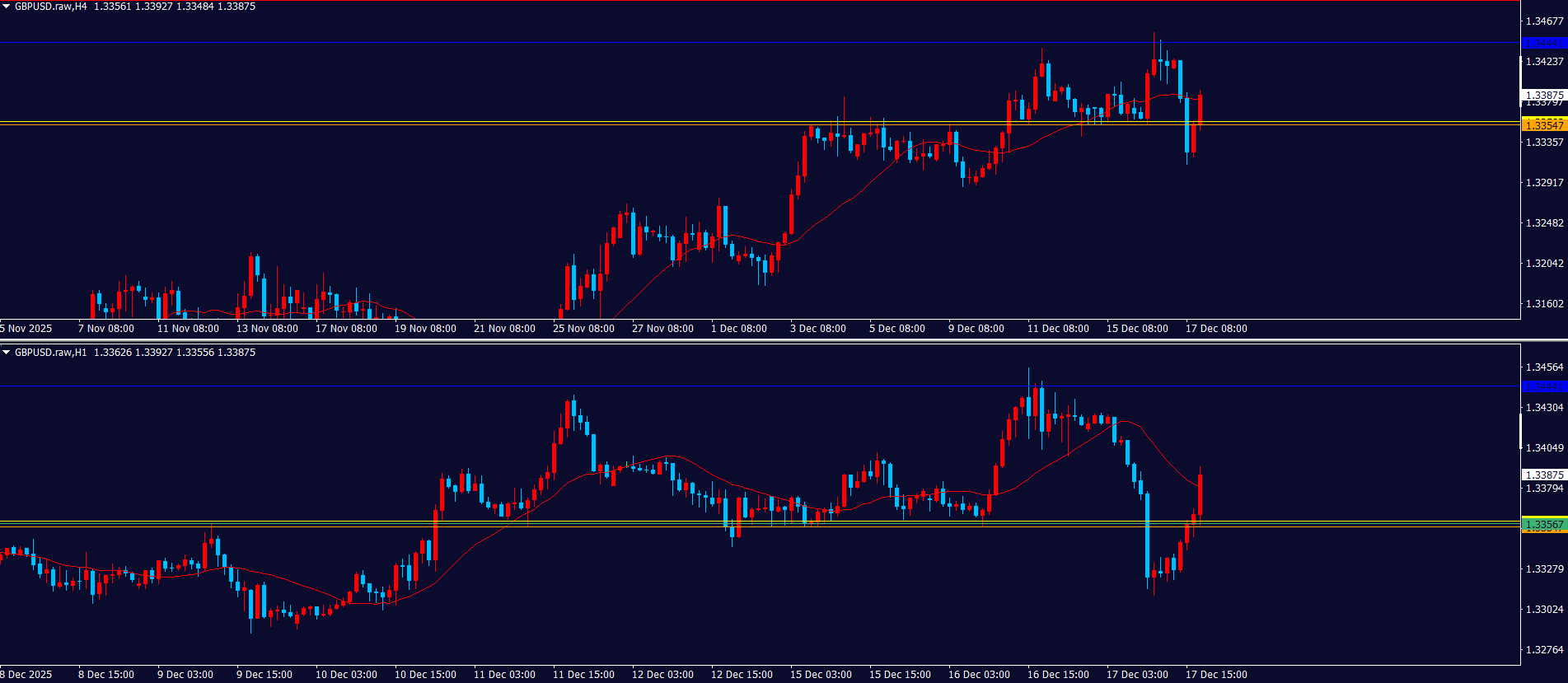Image resolution: width=1568 pixels, height=683 pixels.
Task: Click price level 1.34677 on H4 scale
Action: (x=1543, y=21)
